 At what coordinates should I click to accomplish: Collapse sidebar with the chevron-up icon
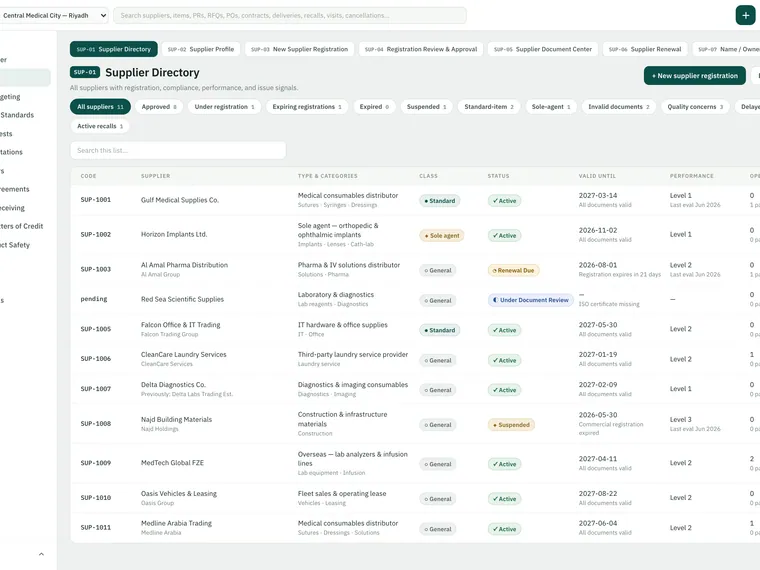click(x=41, y=554)
